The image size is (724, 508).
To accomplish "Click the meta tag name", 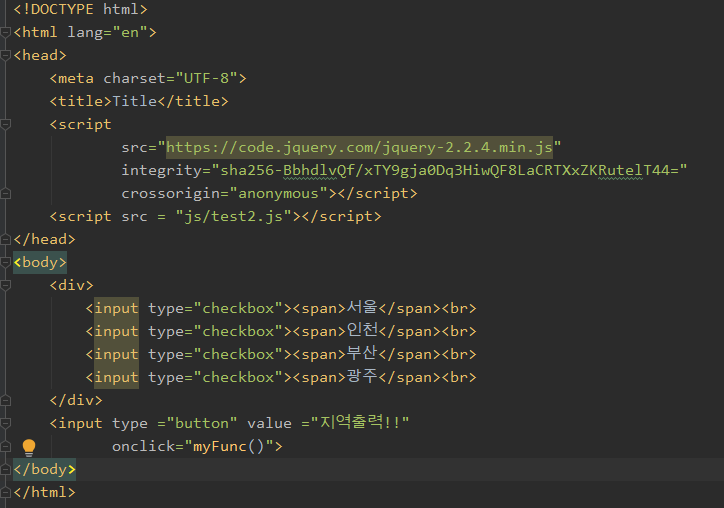I will pyautogui.click(x=76, y=79).
